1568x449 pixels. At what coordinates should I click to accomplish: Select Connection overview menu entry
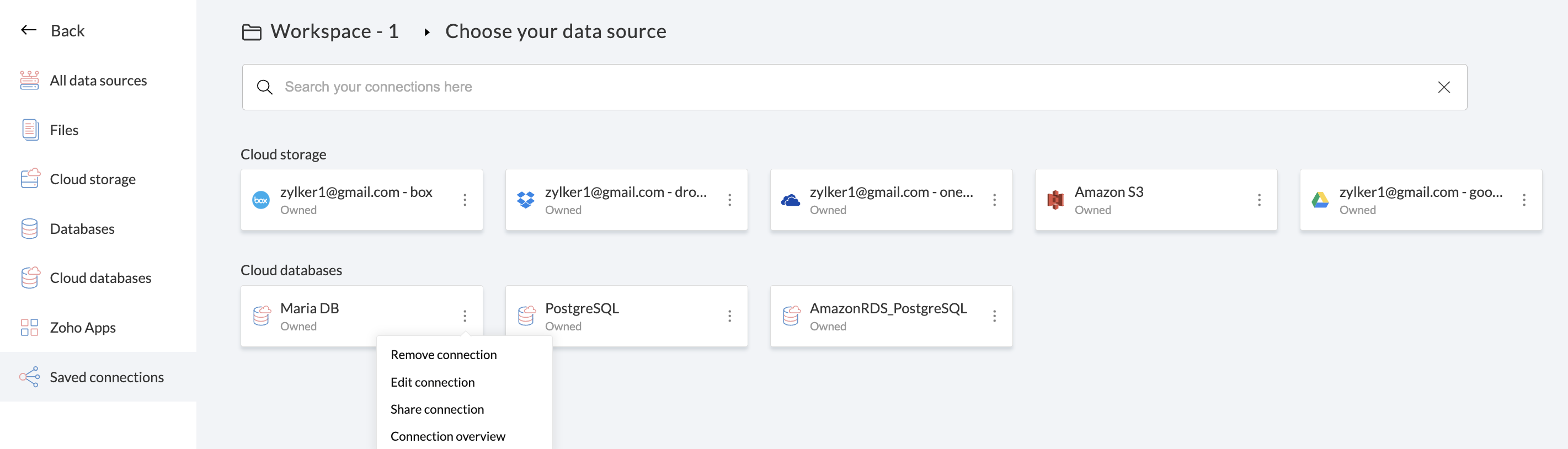point(447,436)
